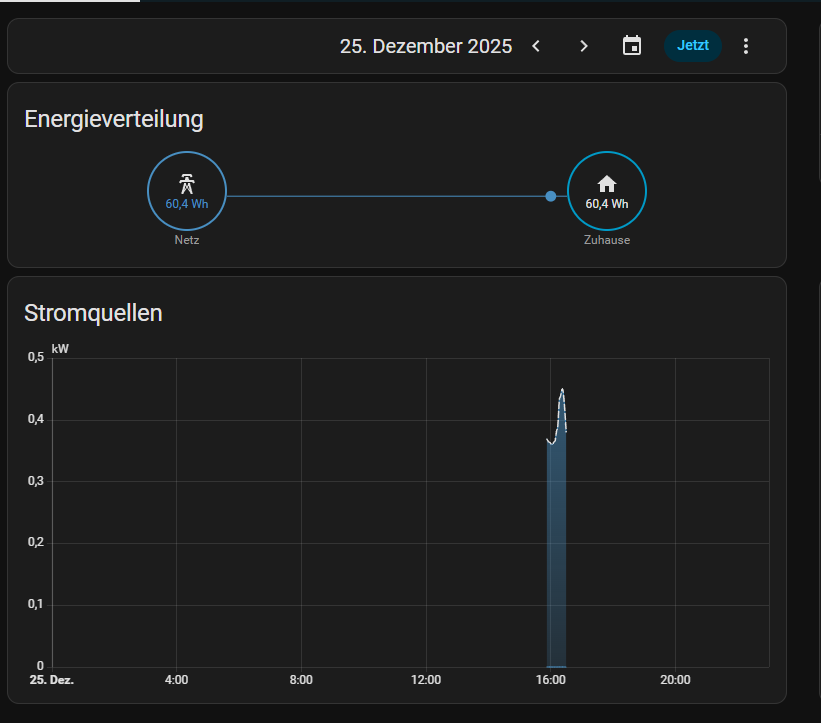Click the 16:00 label on the time axis
Screen dimensions: 821x723
[551, 680]
